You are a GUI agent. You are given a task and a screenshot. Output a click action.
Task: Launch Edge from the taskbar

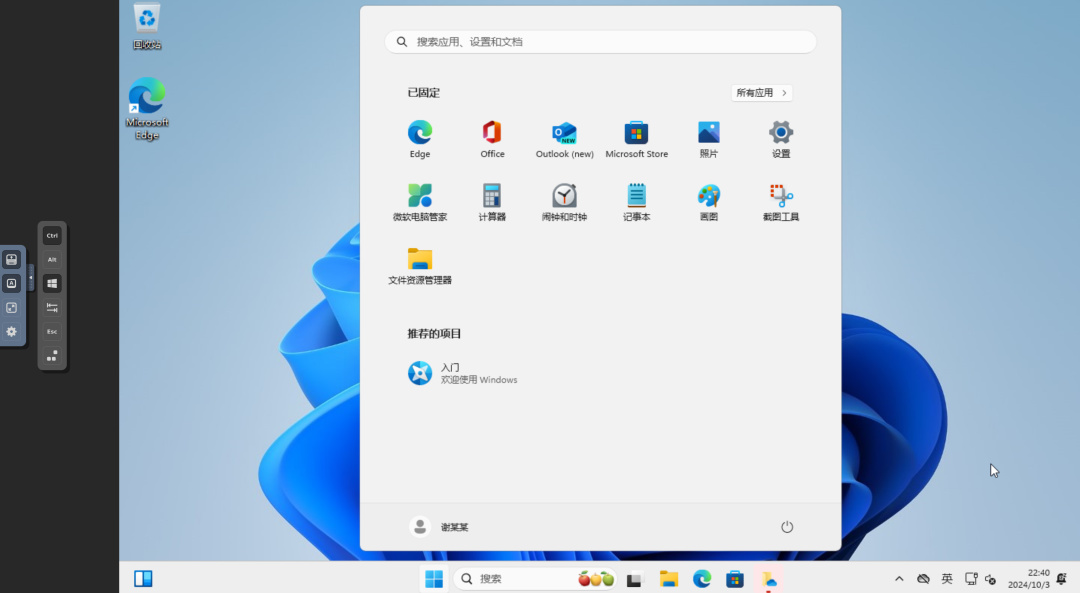(x=701, y=579)
